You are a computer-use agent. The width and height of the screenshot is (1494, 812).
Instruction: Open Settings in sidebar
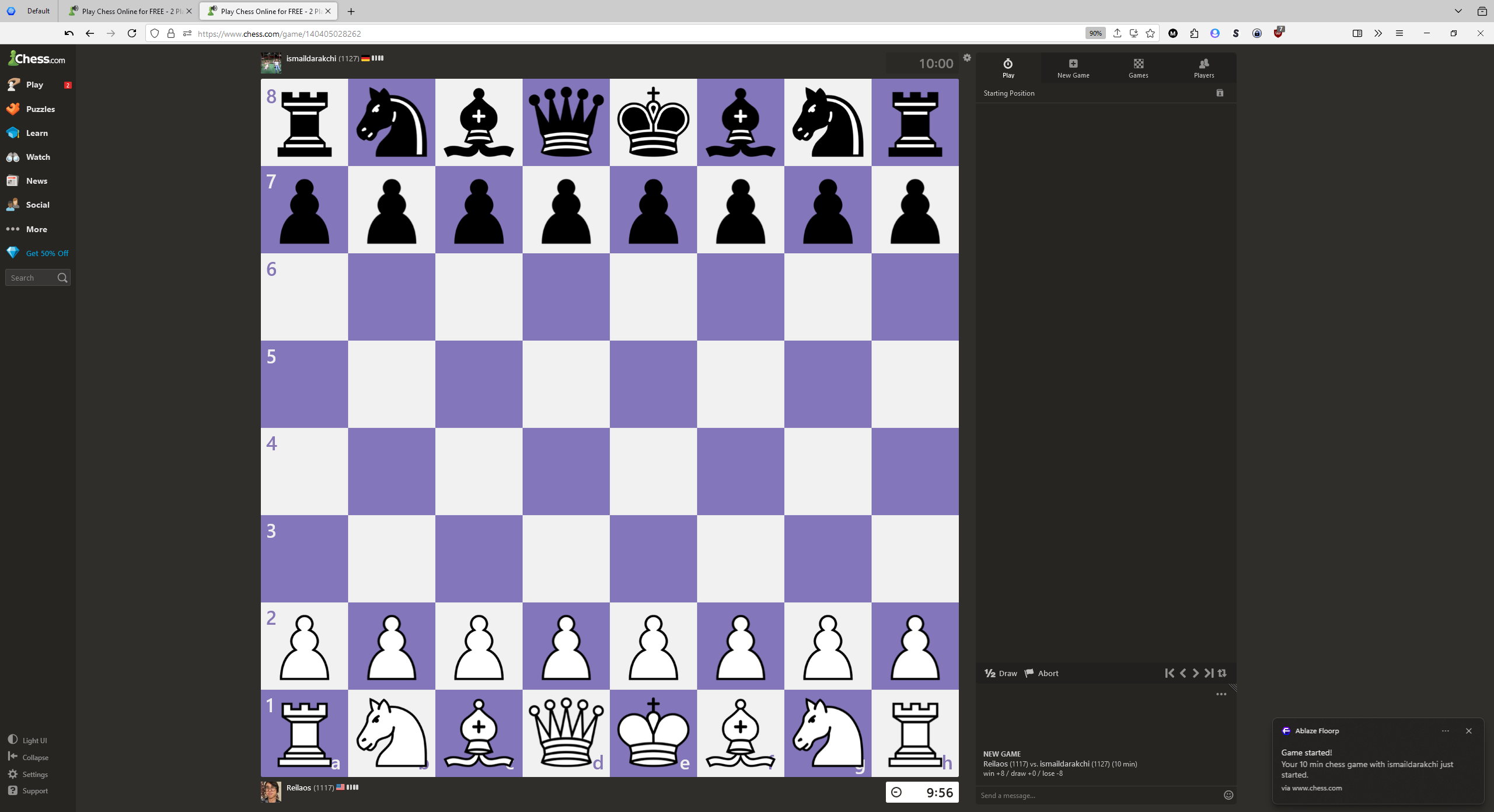(28, 774)
